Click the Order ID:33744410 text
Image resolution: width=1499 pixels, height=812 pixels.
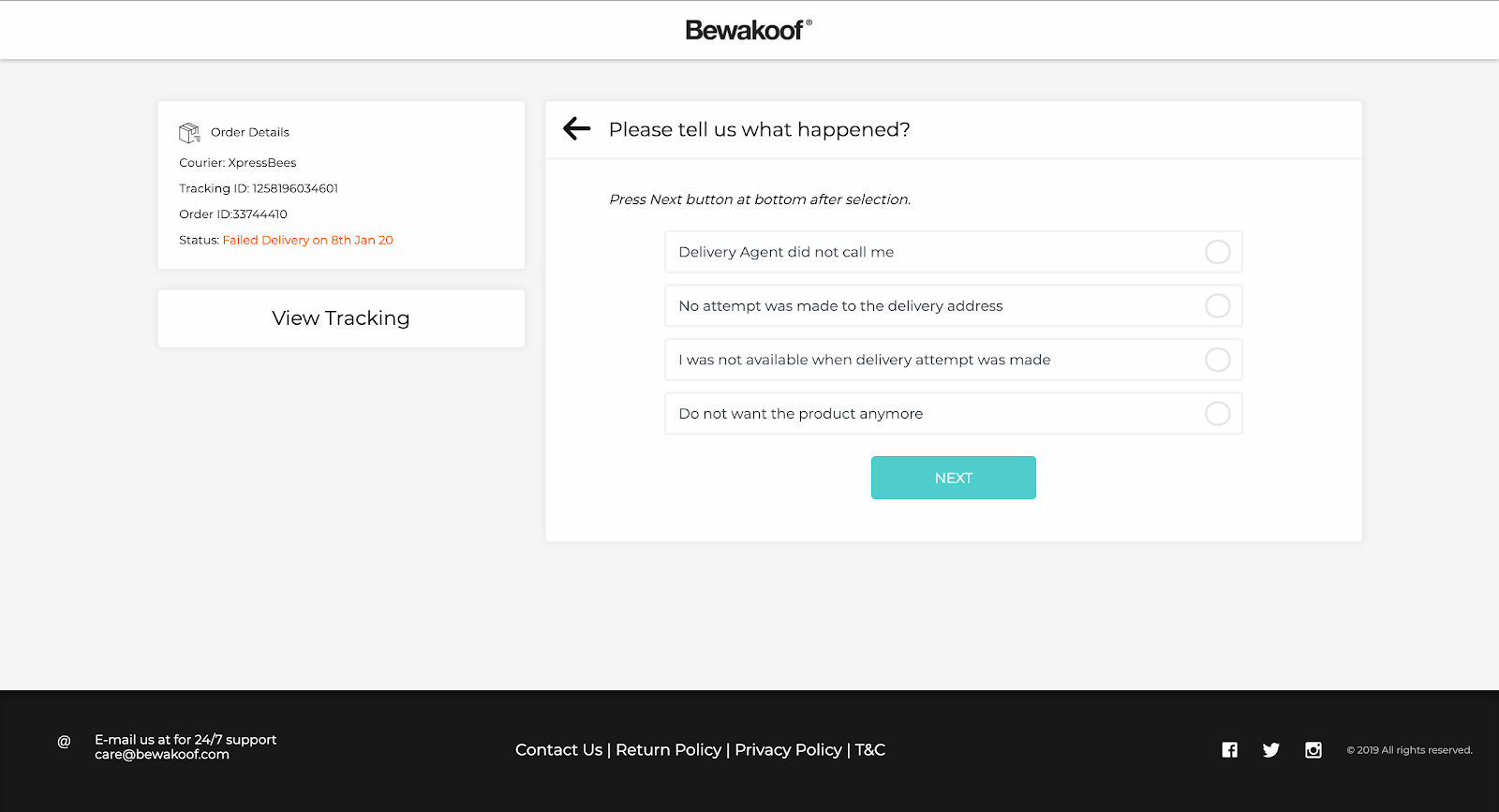[x=233, y=214]
